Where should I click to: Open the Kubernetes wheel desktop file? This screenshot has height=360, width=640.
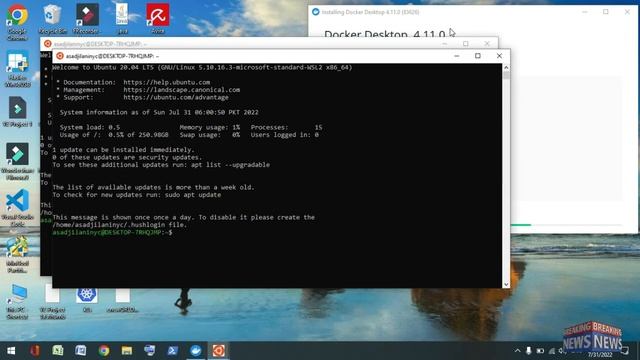[87, 299]
